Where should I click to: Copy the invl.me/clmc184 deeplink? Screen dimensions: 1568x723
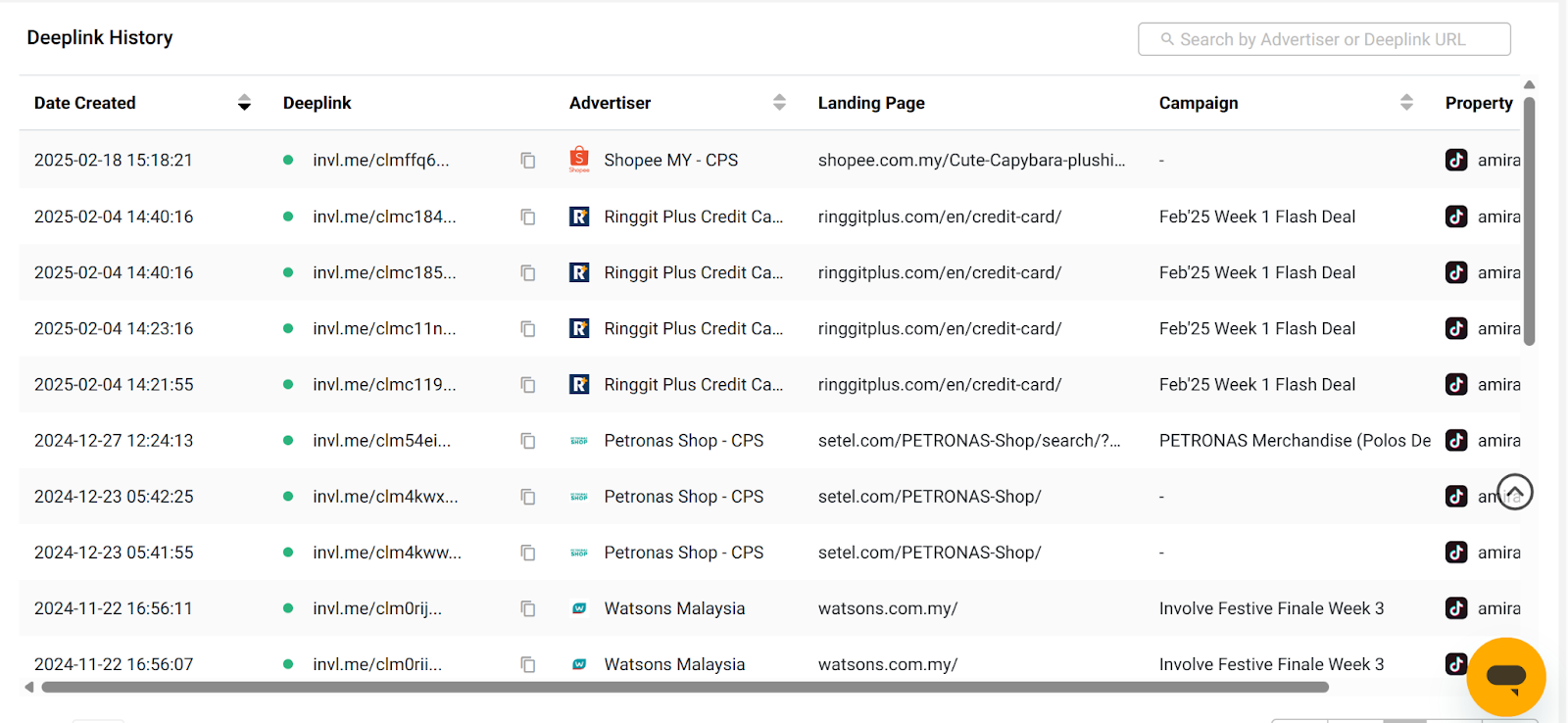(527, 217)
